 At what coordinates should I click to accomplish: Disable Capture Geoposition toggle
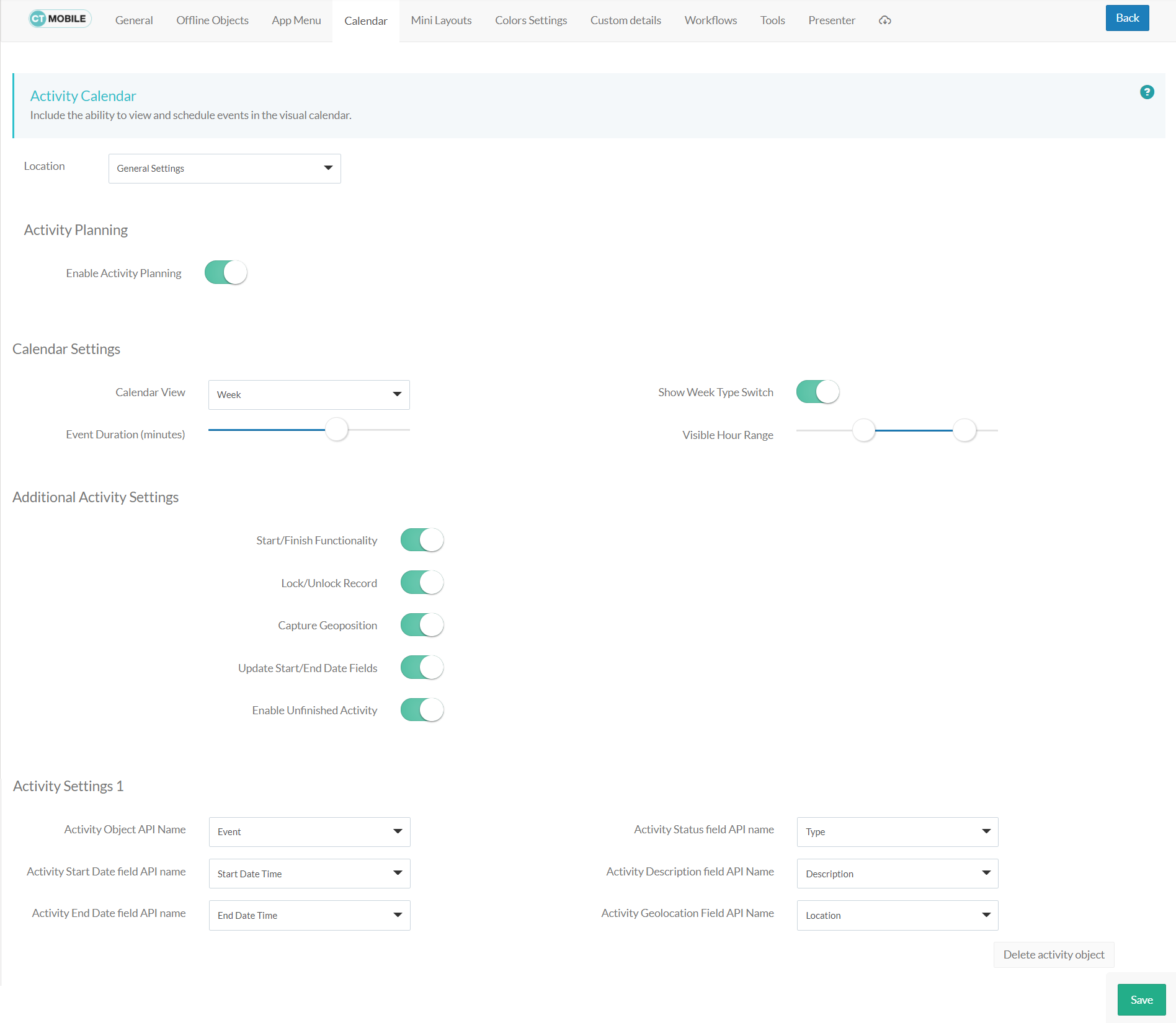[422, 625]
